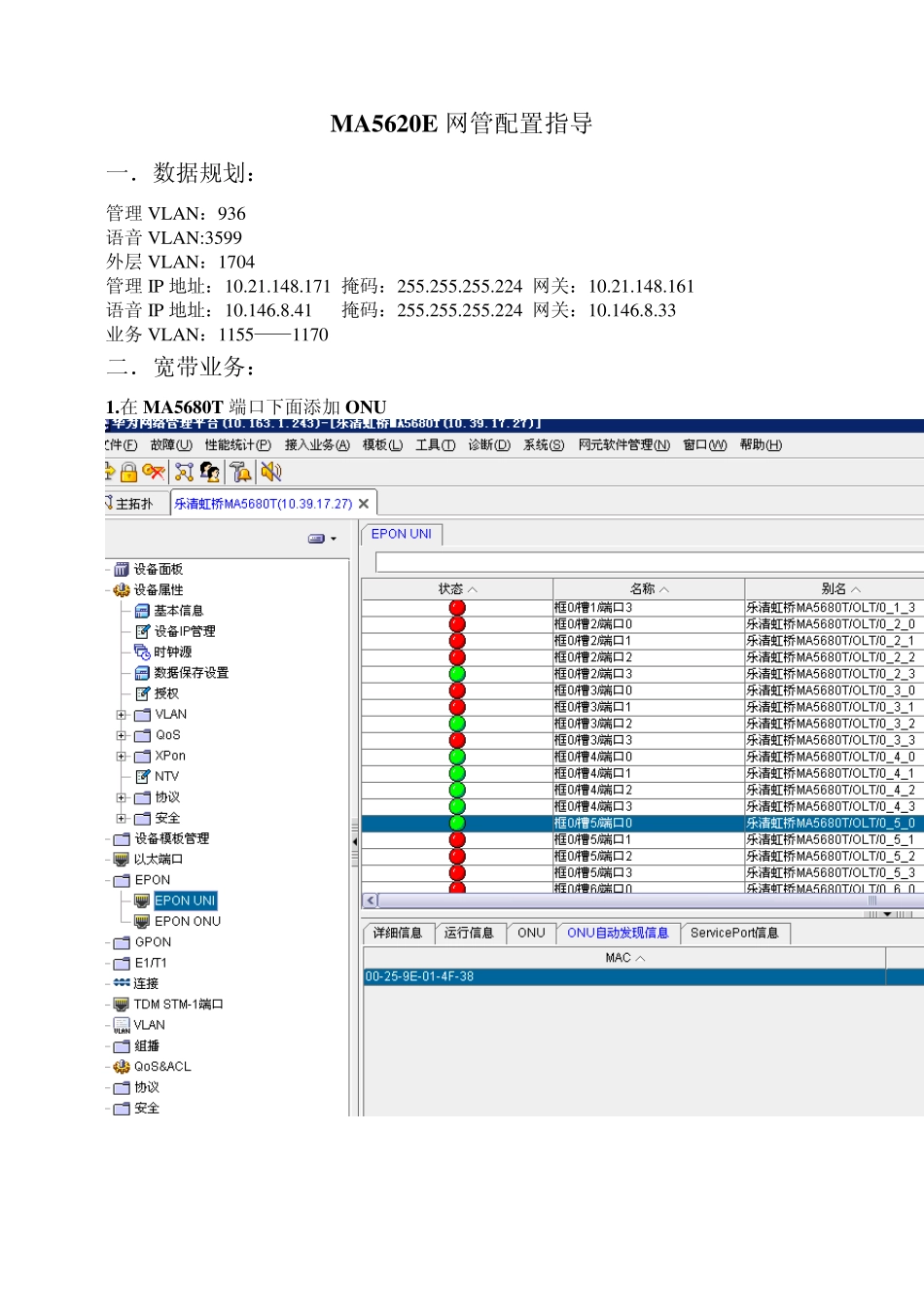Switch to the ONU tab
Screen dimensions: 924x1307
(531, 934)
